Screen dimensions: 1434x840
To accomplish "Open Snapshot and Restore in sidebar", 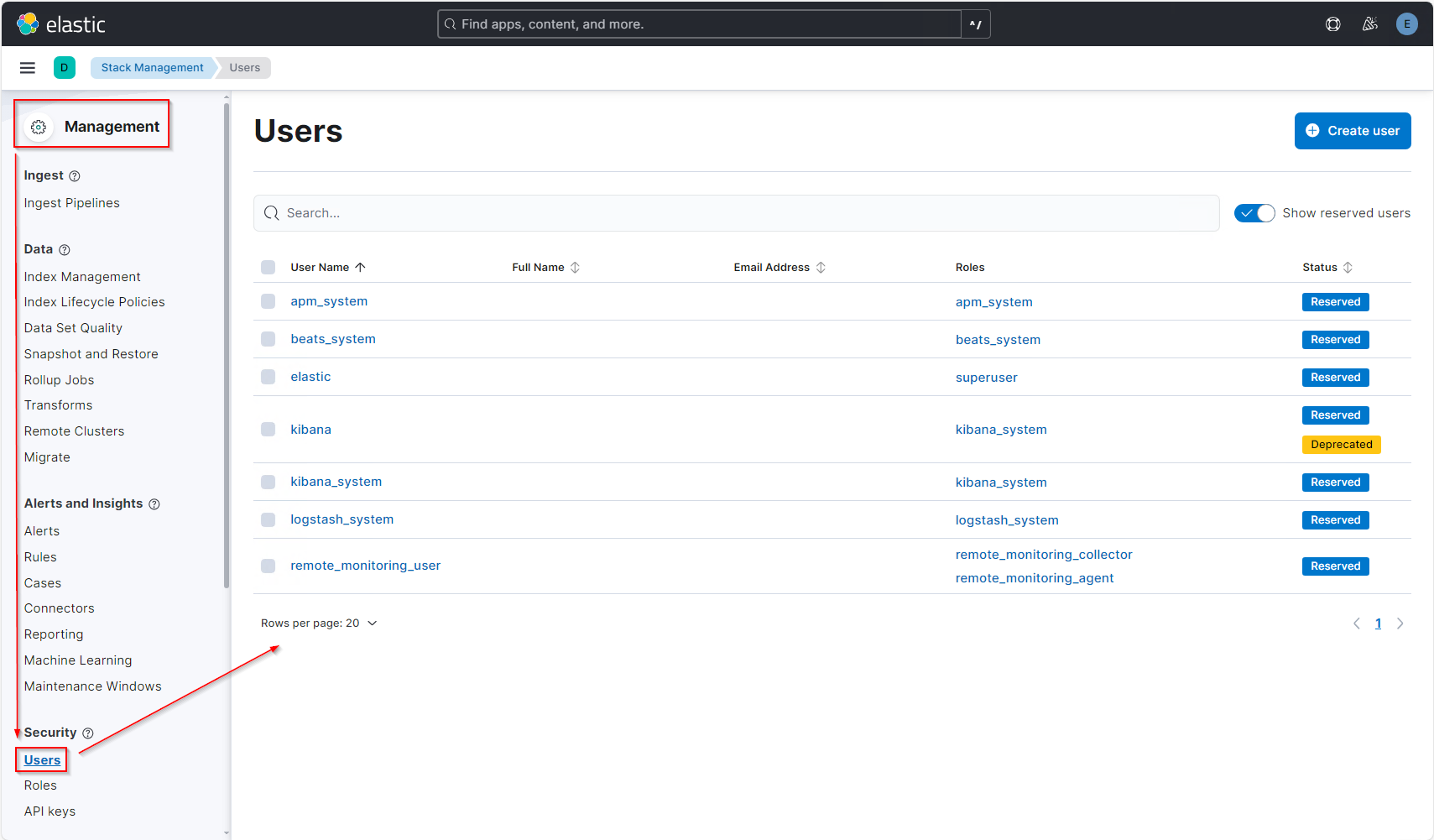I will tap(91, 354).
